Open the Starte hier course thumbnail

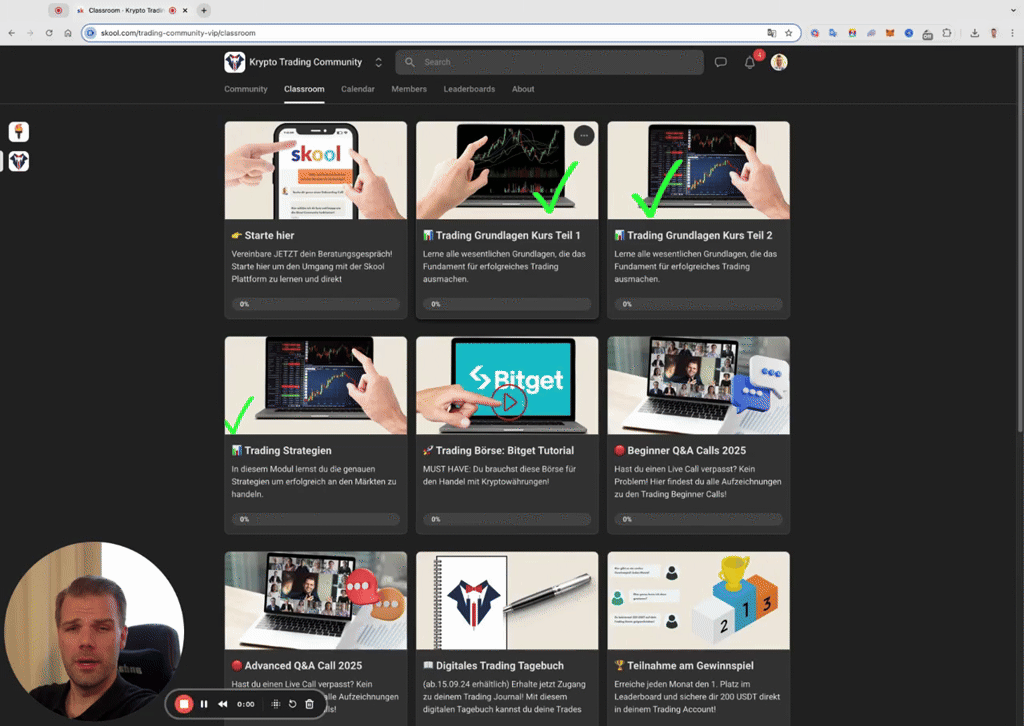tap(315, 170)
